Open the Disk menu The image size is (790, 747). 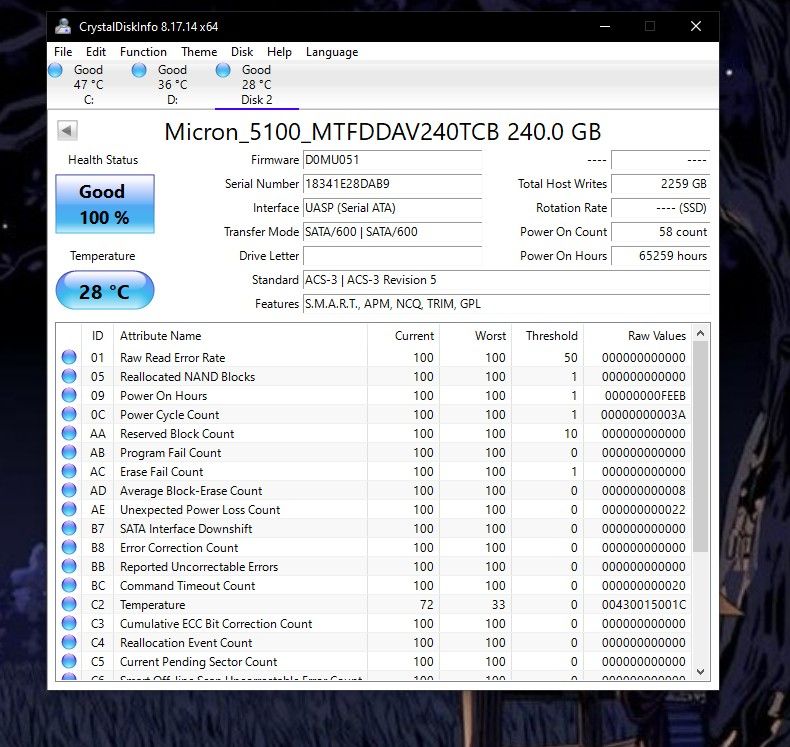242,52
